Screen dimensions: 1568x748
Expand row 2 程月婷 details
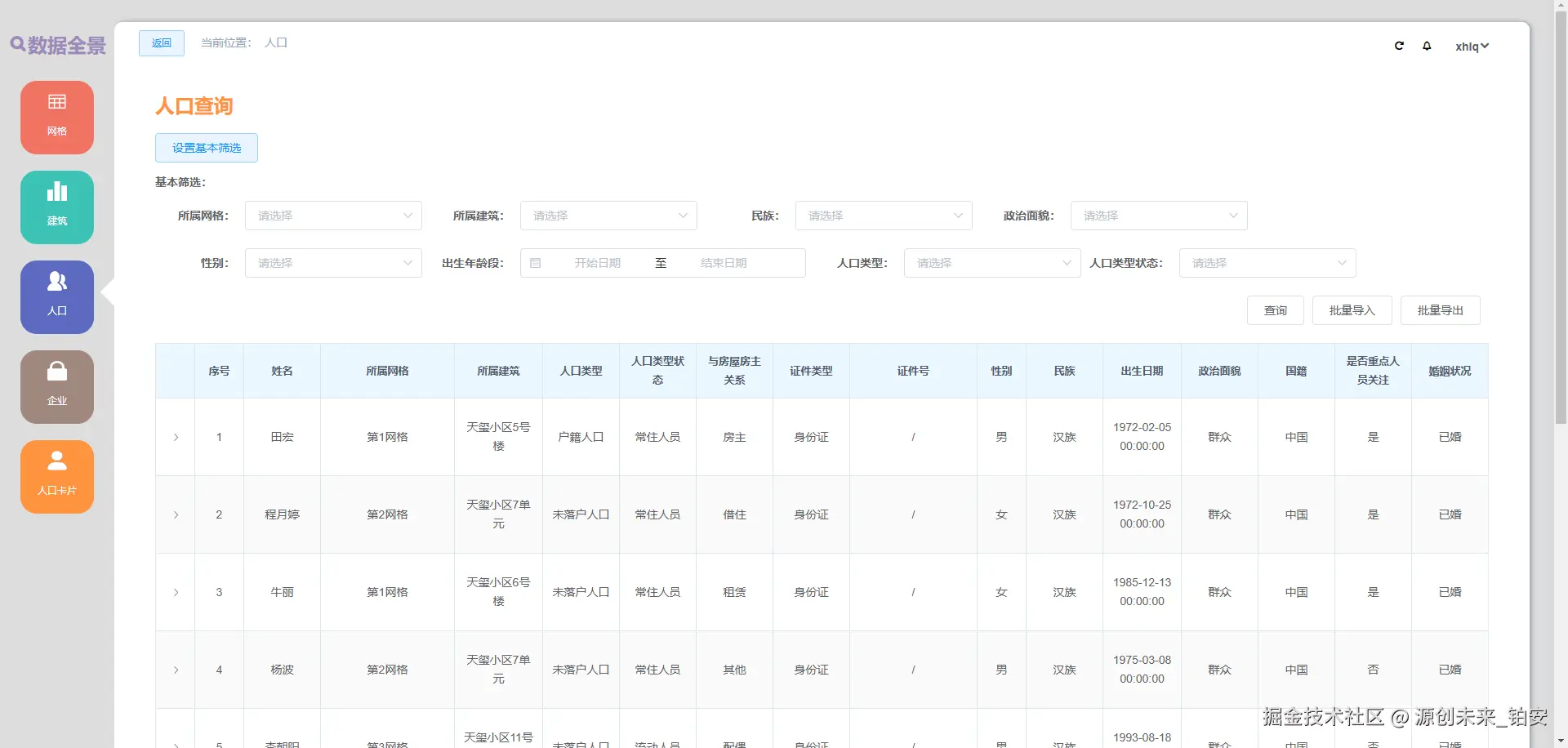pos(176,515)
